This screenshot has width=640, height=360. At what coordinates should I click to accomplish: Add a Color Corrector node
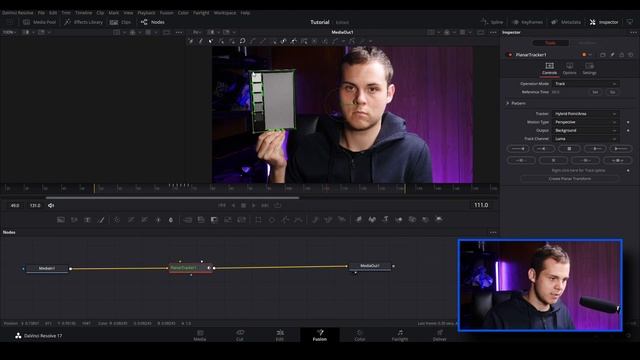[117, 220]
